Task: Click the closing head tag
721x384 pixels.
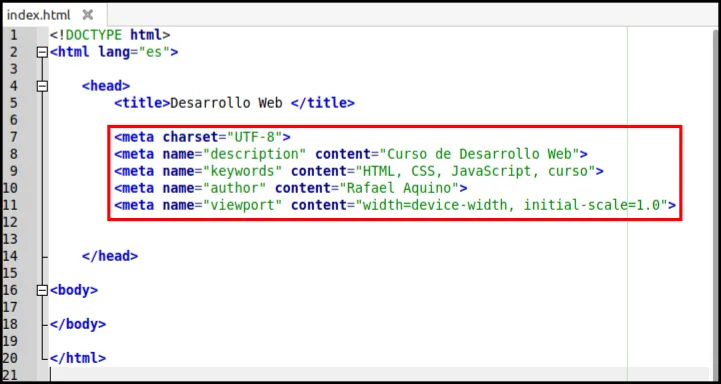Action: coord(110,256)
